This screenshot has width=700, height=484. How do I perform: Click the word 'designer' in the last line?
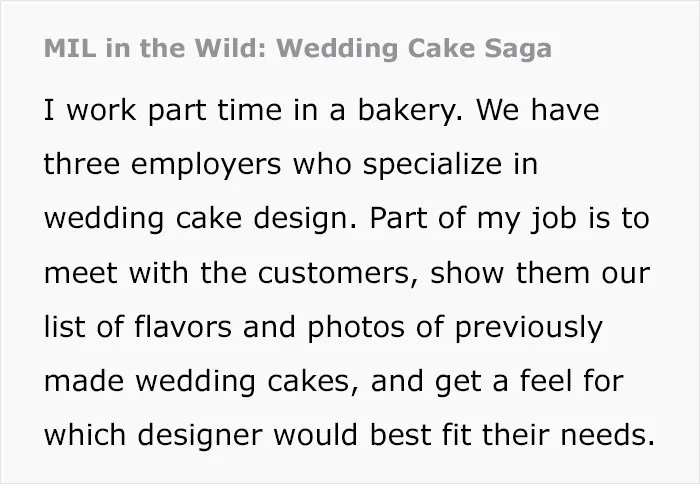tap(200, 436)
